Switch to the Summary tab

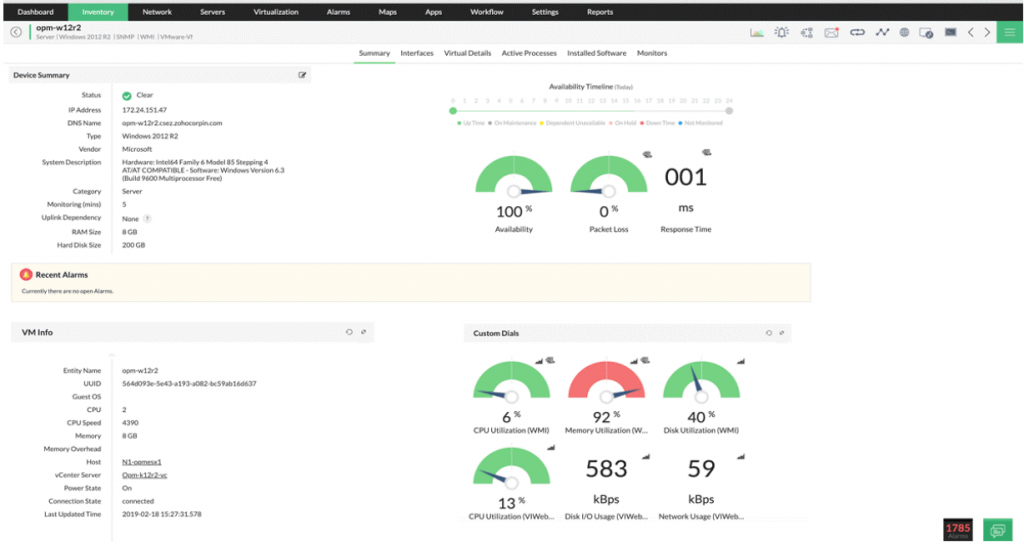374,53
